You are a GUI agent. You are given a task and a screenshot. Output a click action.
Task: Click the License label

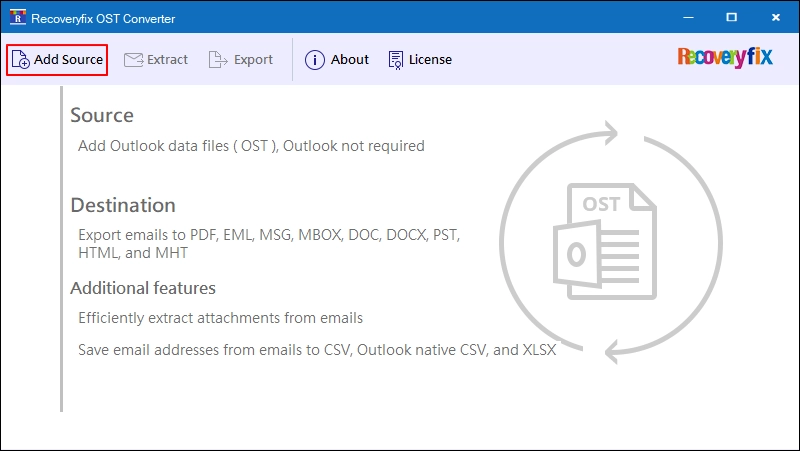pyautogui.click(x=430, y=60)
